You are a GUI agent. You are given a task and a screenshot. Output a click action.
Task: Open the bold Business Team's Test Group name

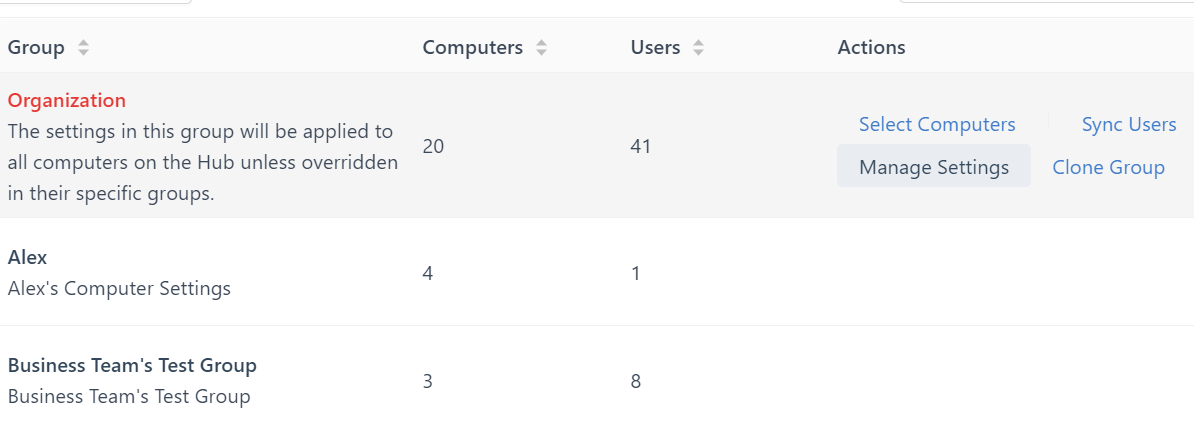tap(132, 365)
